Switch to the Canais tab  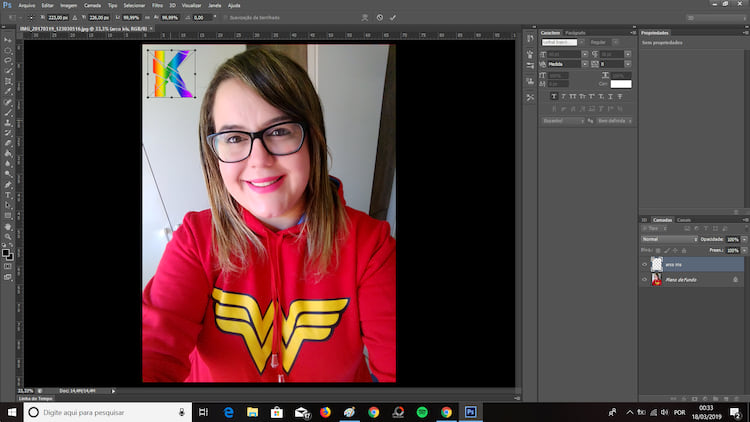(x=684, y=220)
